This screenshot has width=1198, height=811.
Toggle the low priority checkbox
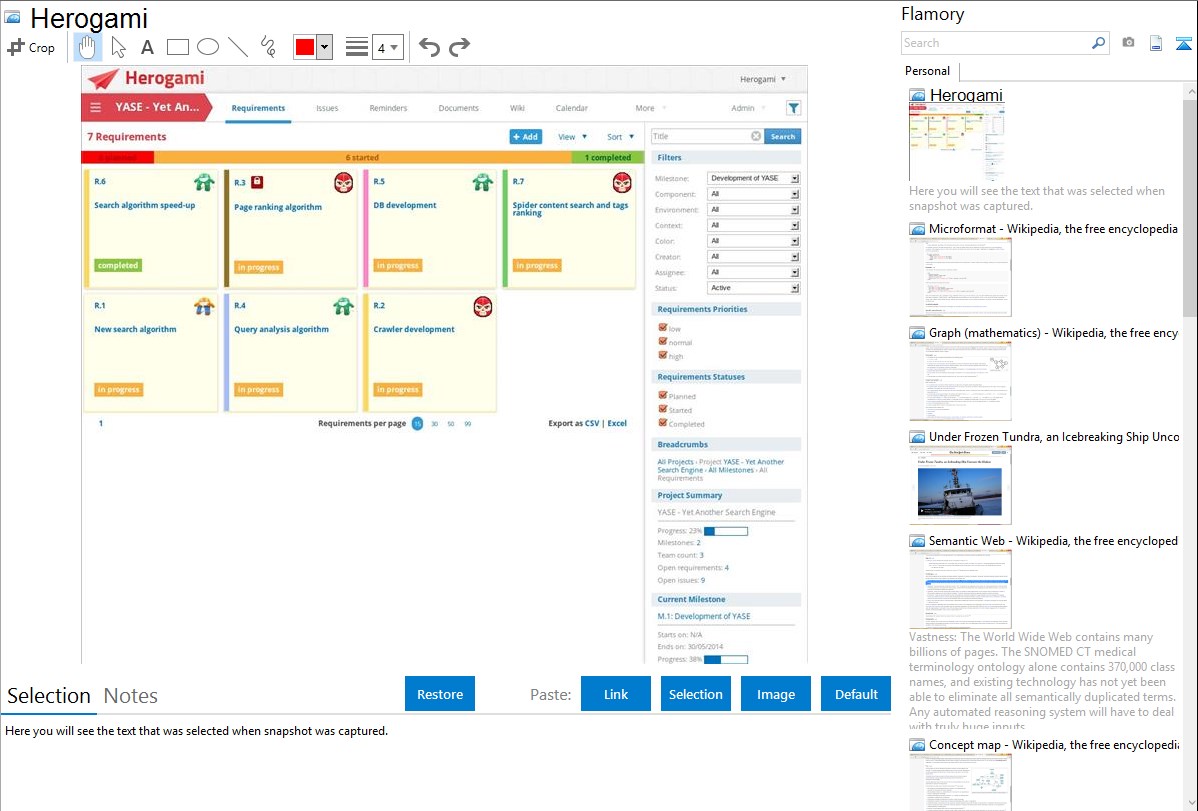click(x=662, y=327)
